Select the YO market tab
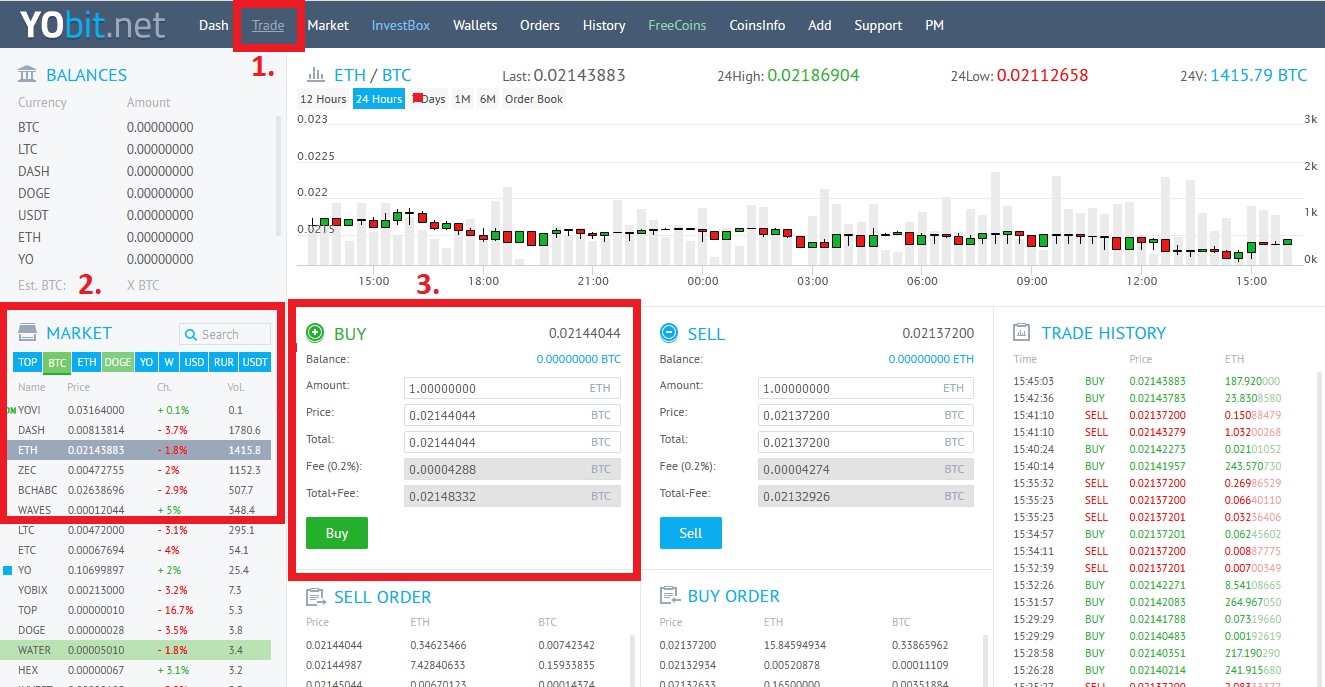The height and width of the screenshot is (687, 1325). point(147,362)
